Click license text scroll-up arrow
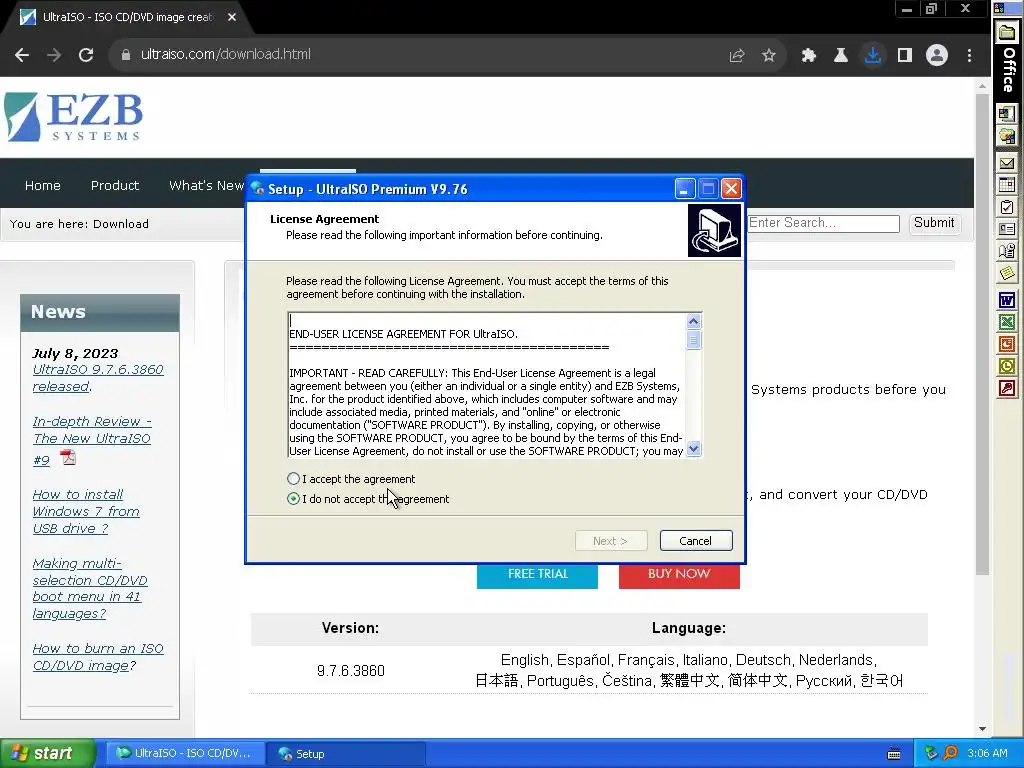Image resolution: width=1024 pixels, height=768 pixels. [x=694, y=321]
